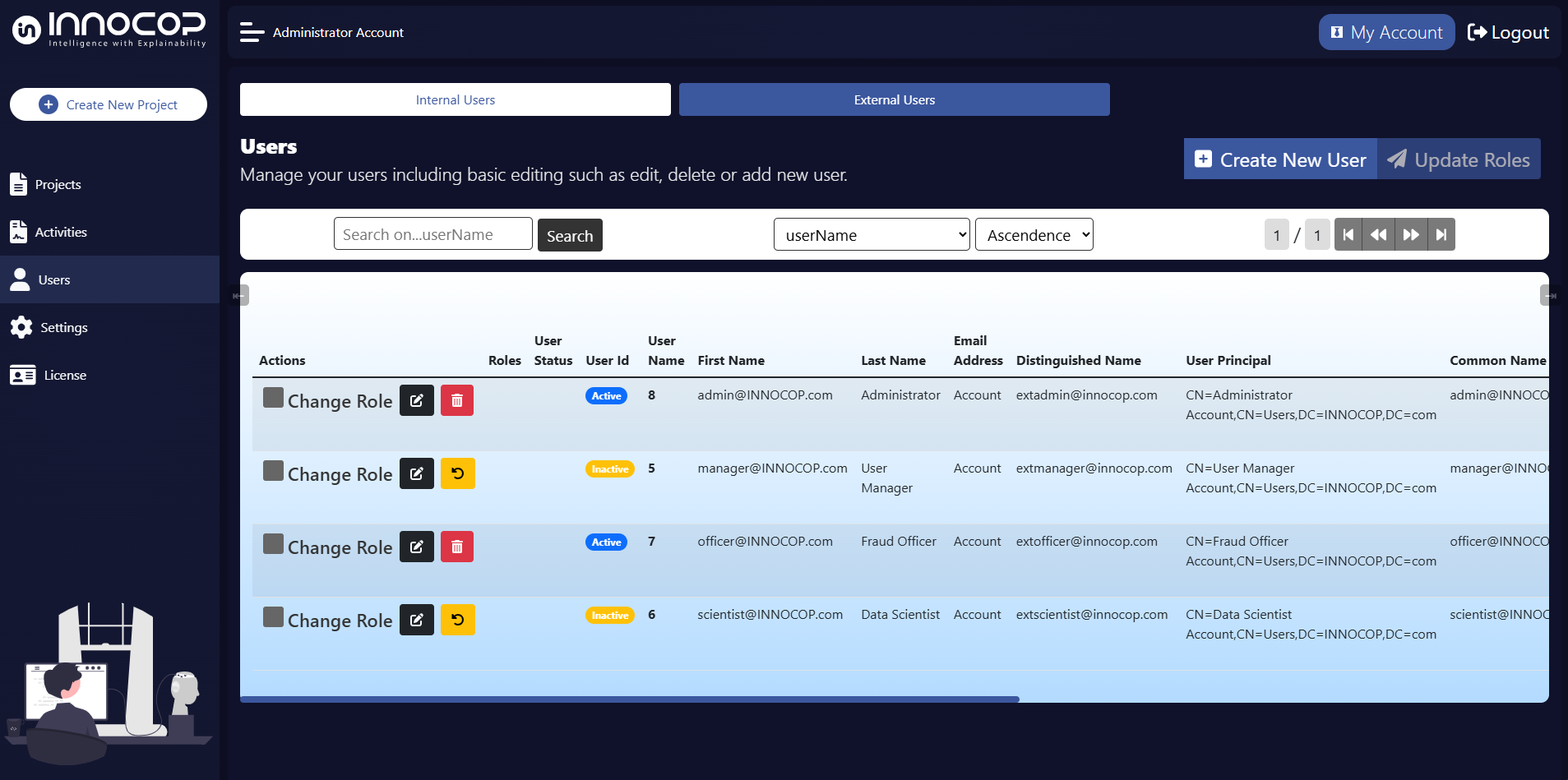Click the Active badge for admin user

607,396
